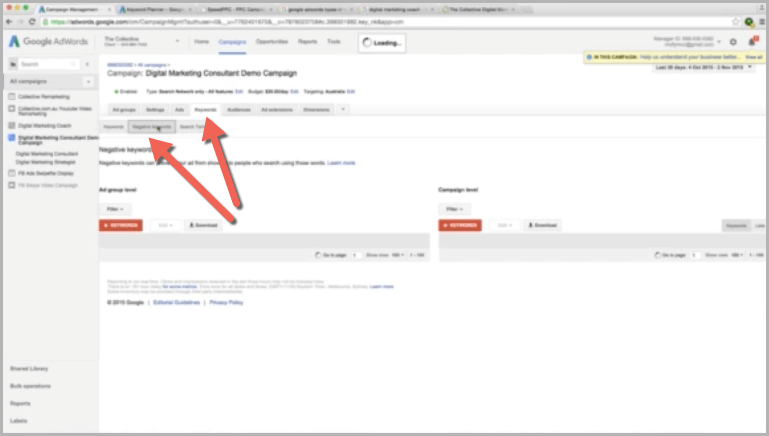Click the FB Ads Swipefile Display campaign icon
Screen dimensions: 769x436
point(12,173)
